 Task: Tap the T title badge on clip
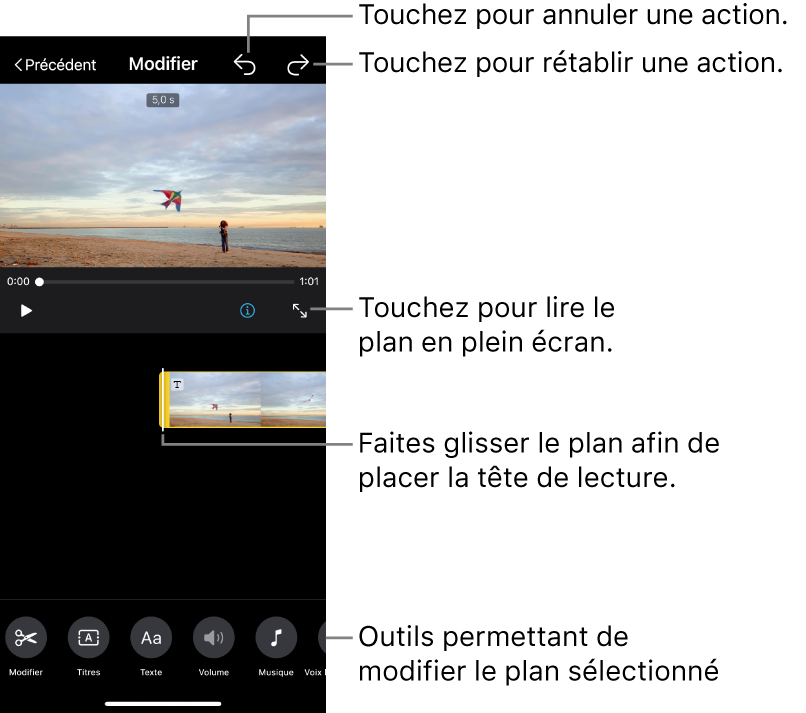point(177,385)
